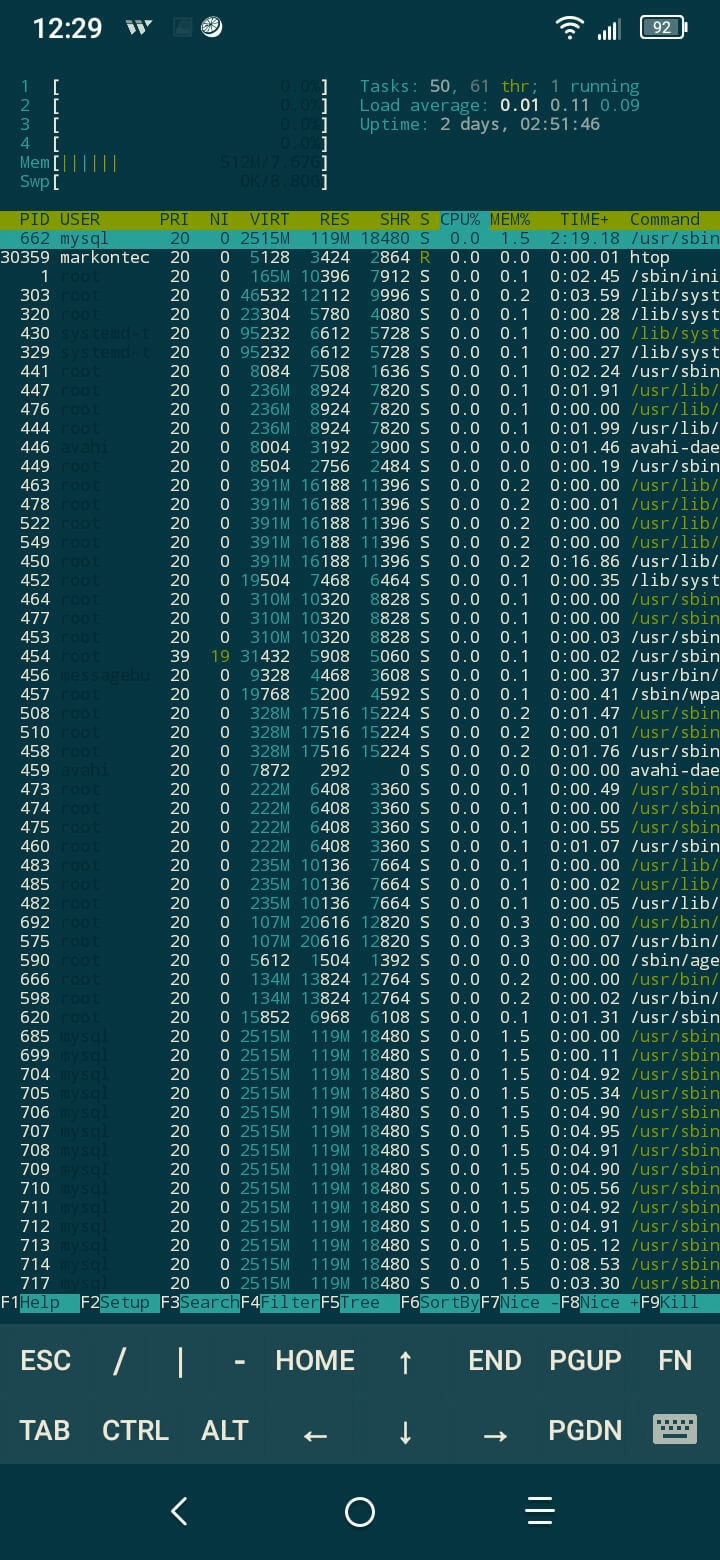The image size is (720, 1560).
Task: Click the Swp usage meter bar
Action: click(175, 182)
